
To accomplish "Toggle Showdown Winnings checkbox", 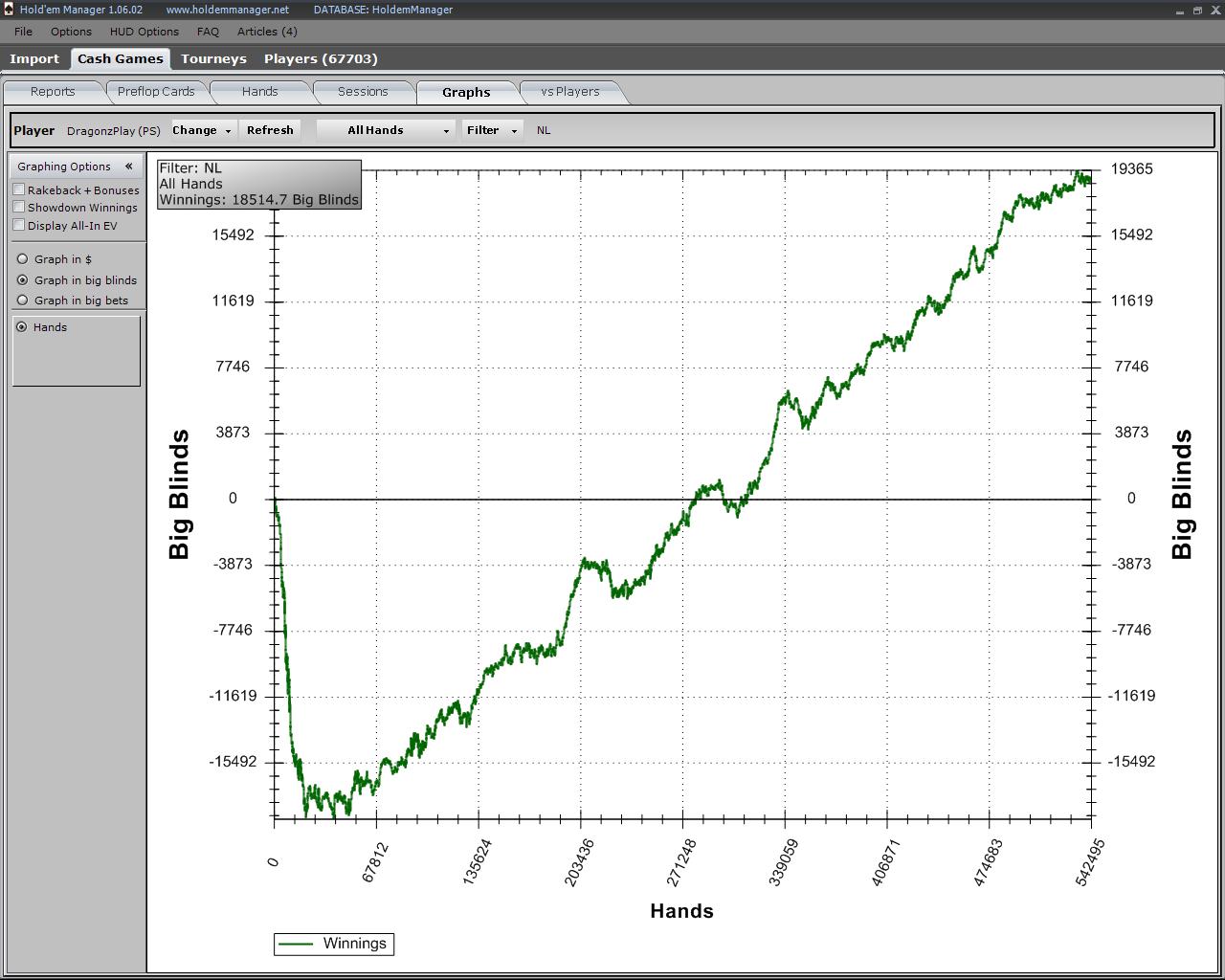I will point(19,208).
